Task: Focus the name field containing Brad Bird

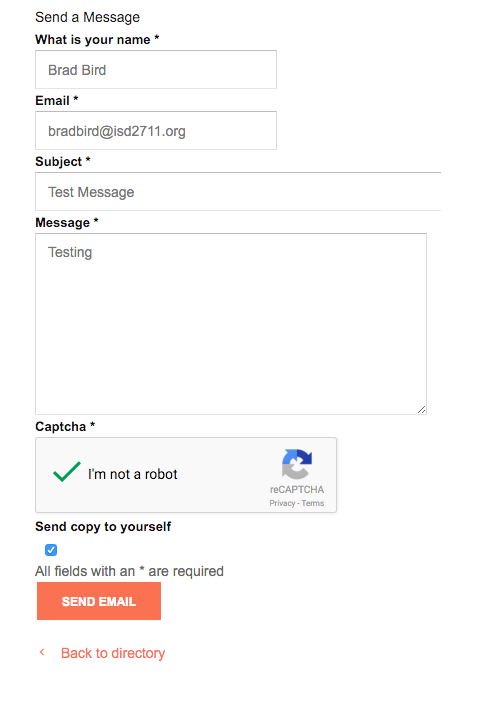Action: click(156, 70)
